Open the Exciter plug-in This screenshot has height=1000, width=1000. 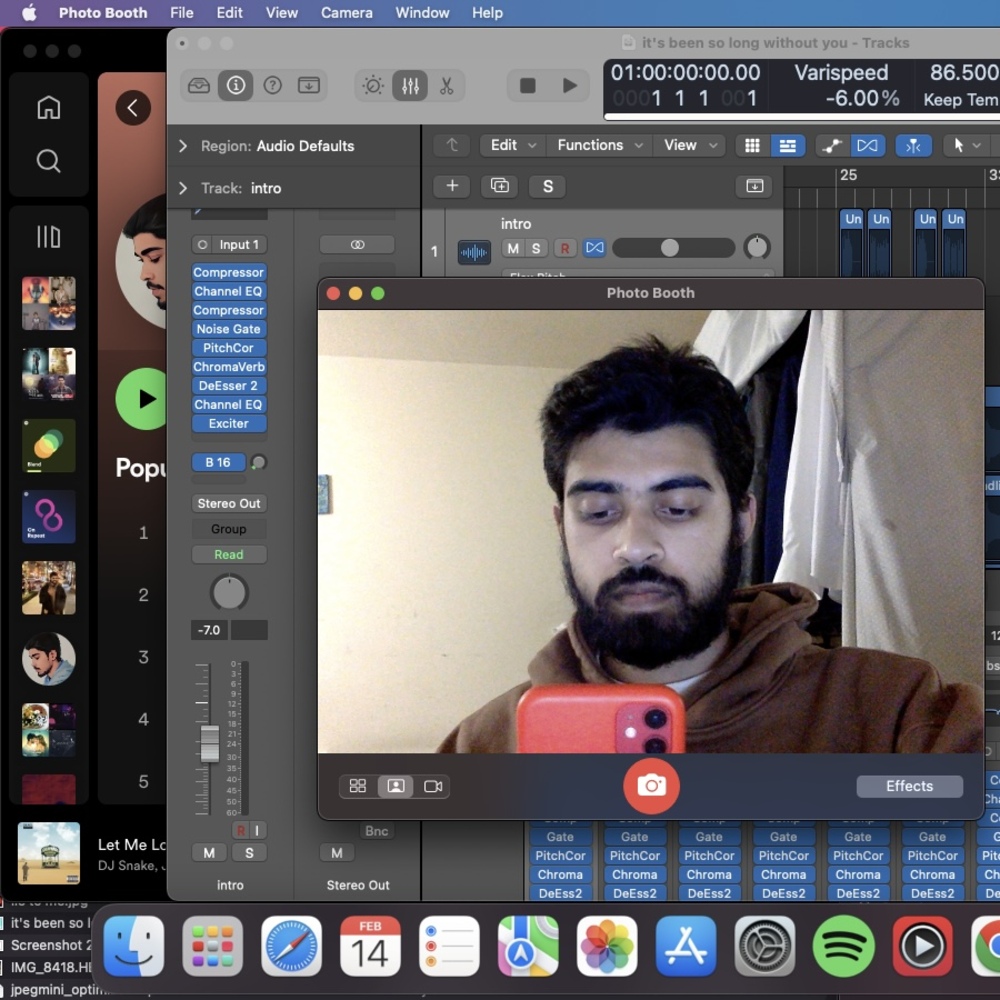(229, 423)
